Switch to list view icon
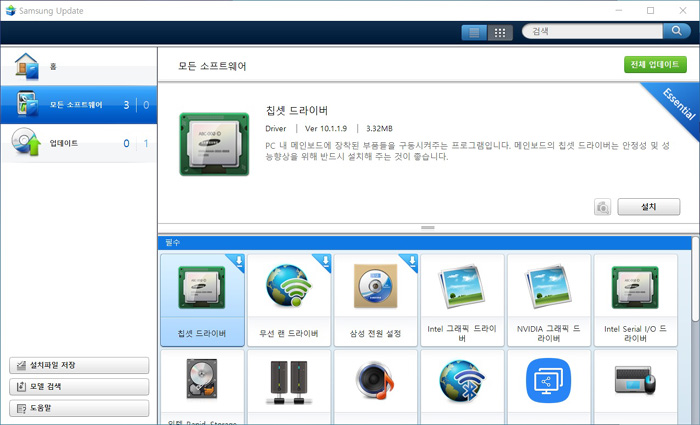 (474, 32)
